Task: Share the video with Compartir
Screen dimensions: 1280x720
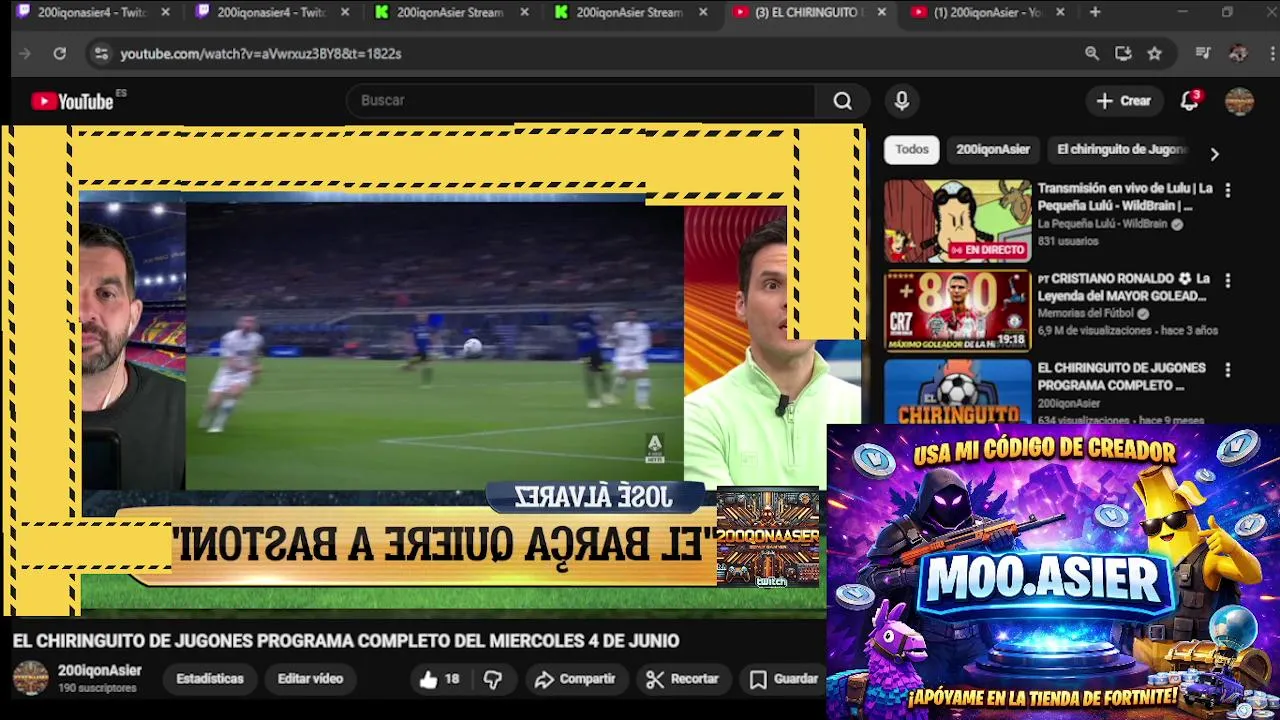Action: point(575,679)
